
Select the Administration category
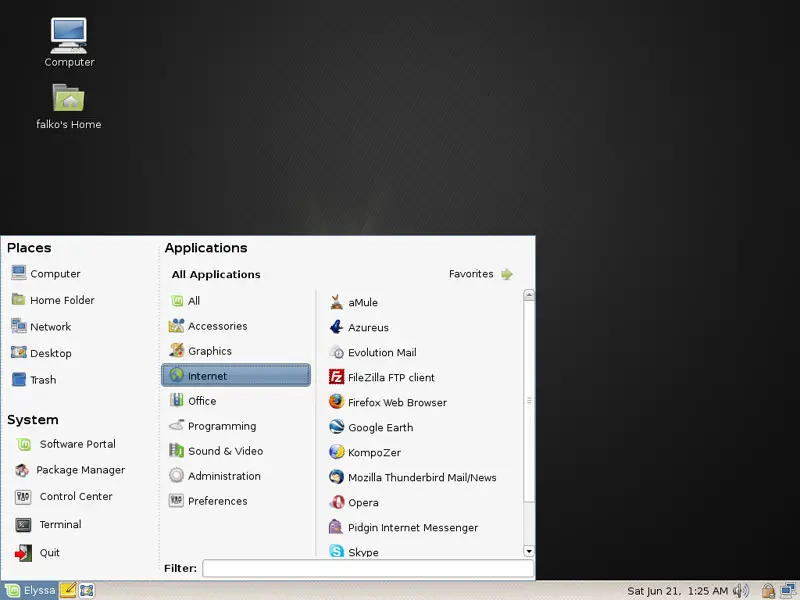(236, 476)
